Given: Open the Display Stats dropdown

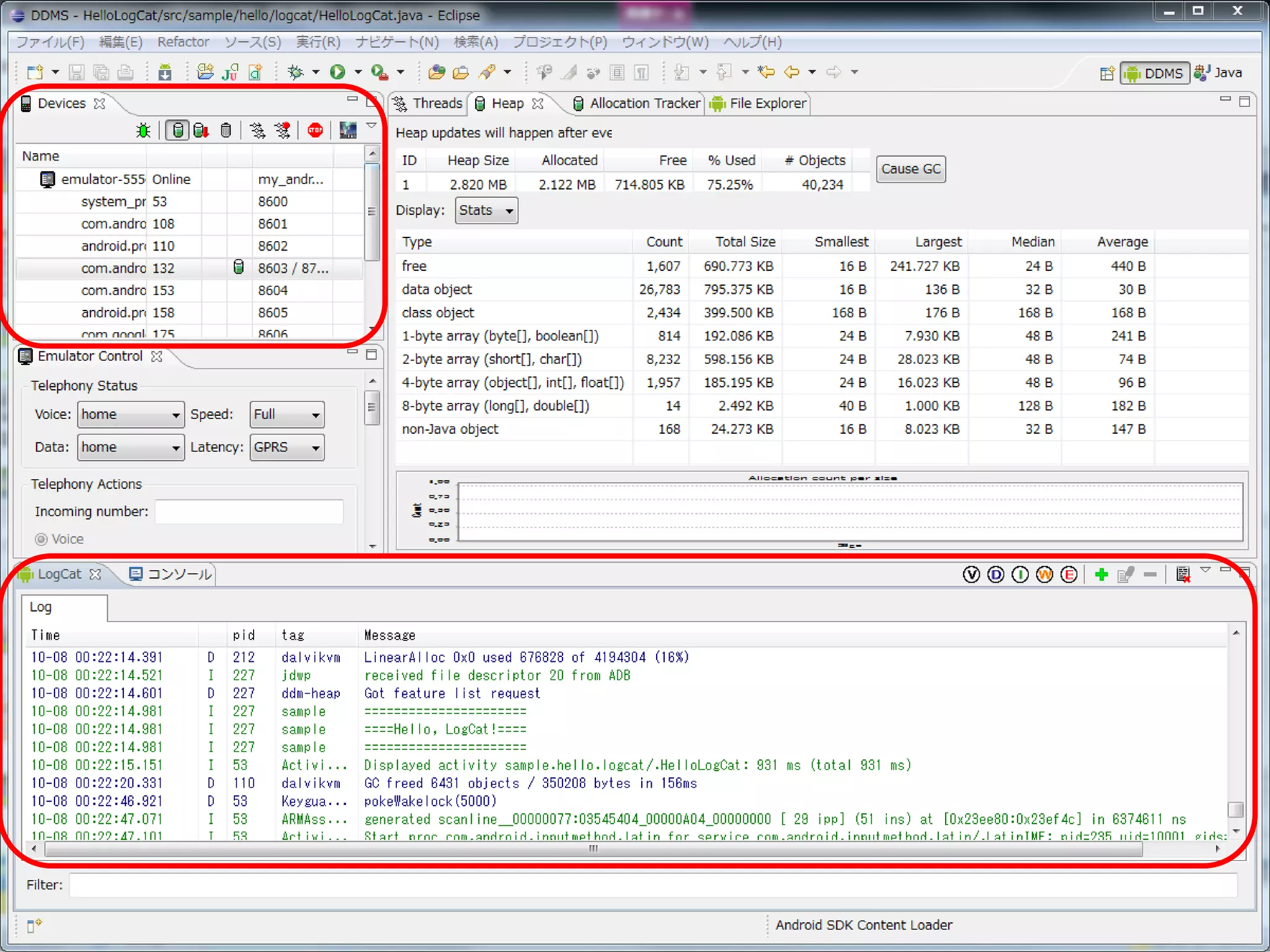Looking at the screenshot, I should (x=486, y=211).
